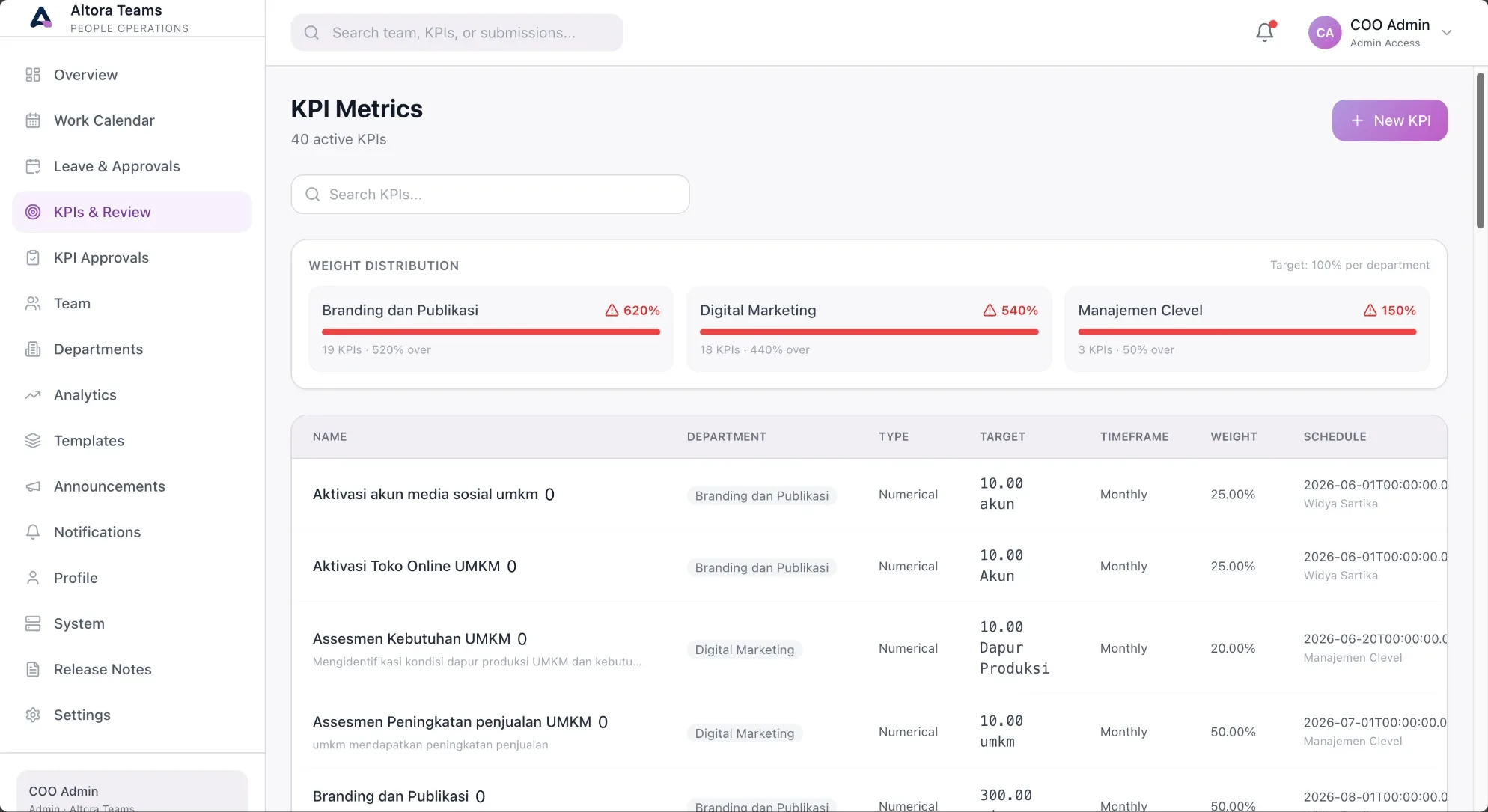Screen dimensions: 1488x812
Task: Click the Digital Marketing red progress bar
Action: (x=869, y=332)
